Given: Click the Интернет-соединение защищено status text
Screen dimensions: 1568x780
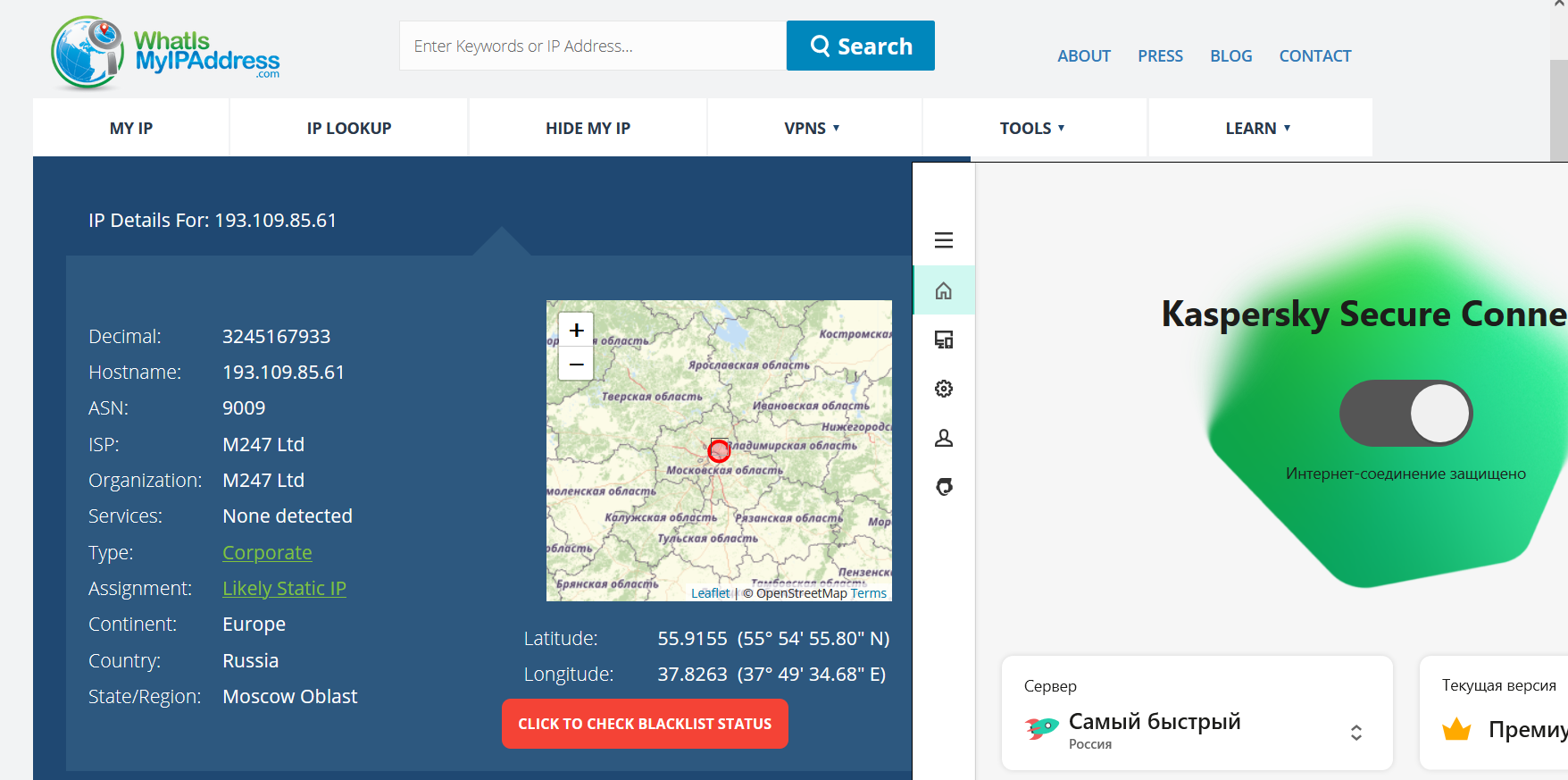Looking at the screenshot, I should (x=1405, y=474).
